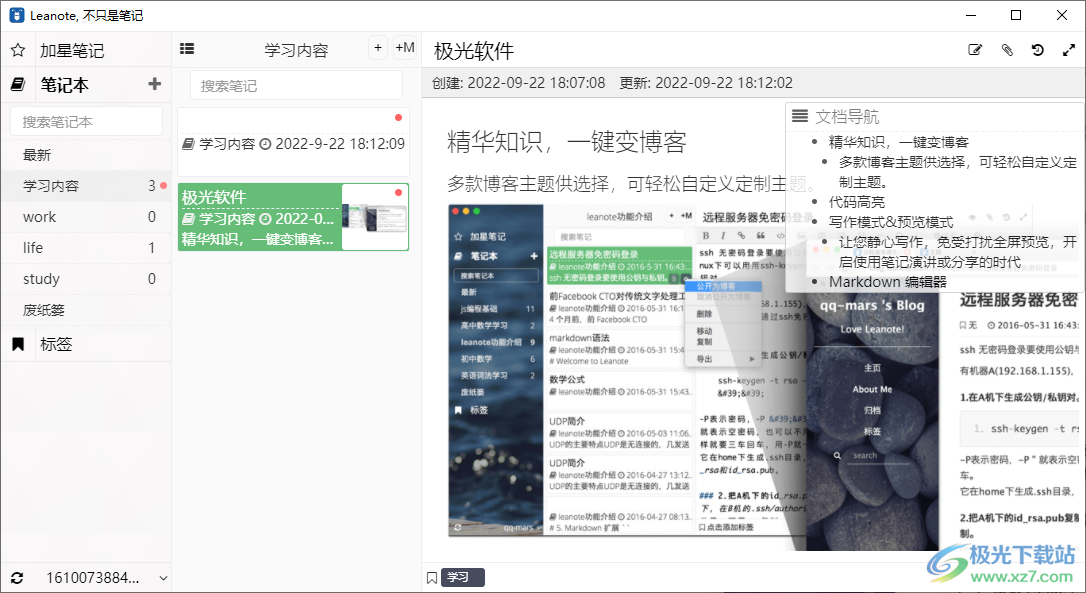Click the 更新 date 2022-09-22 18:12:02

pos(706,83)
